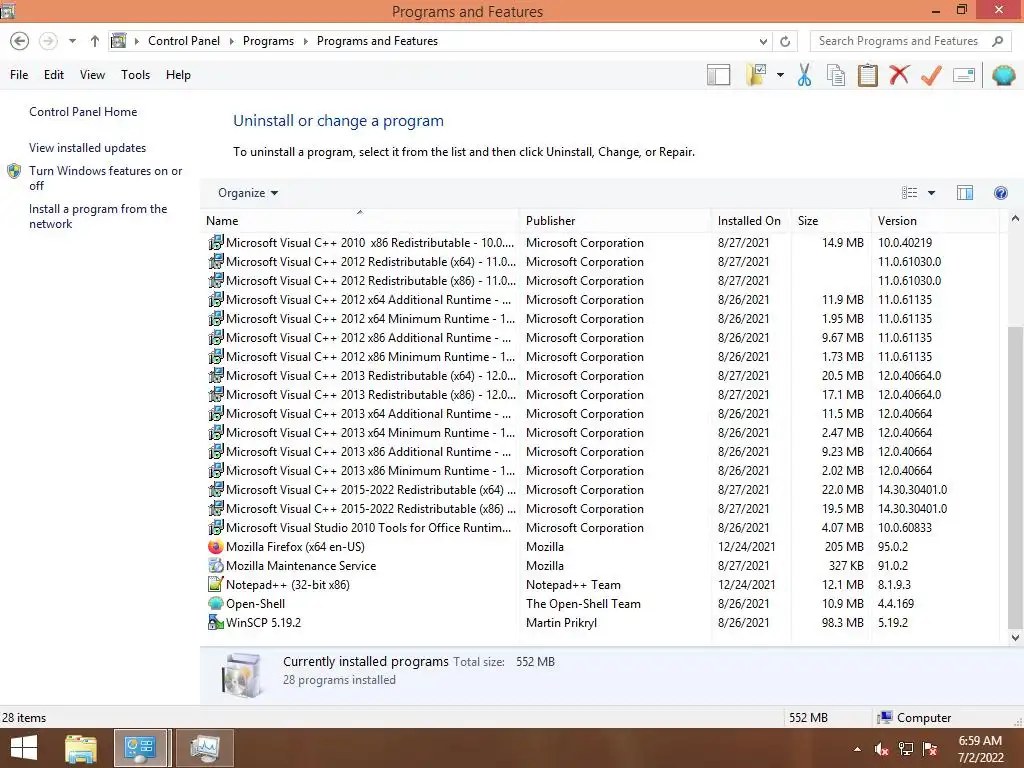Viewport: 1024px width, 768px height.
Task: Open the File menu
Action: pos(19,75)
